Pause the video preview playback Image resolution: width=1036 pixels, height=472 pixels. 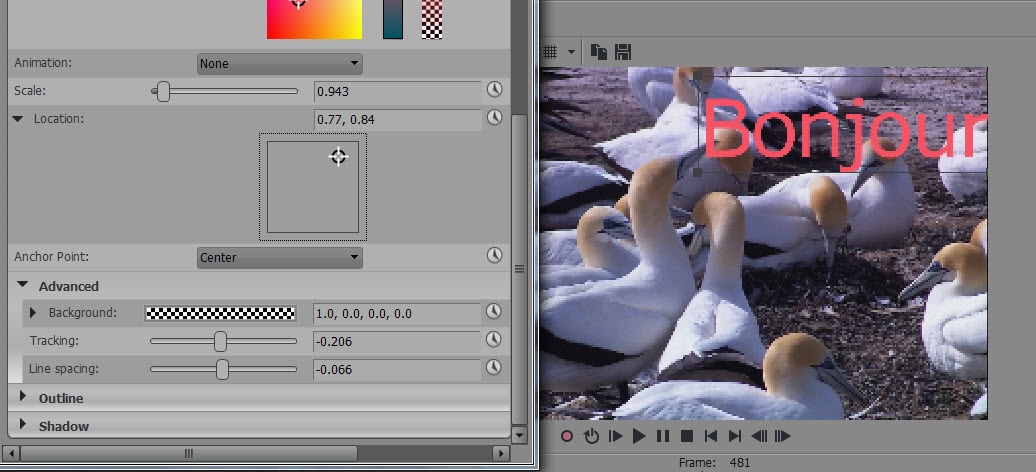[x=662, y=437]
